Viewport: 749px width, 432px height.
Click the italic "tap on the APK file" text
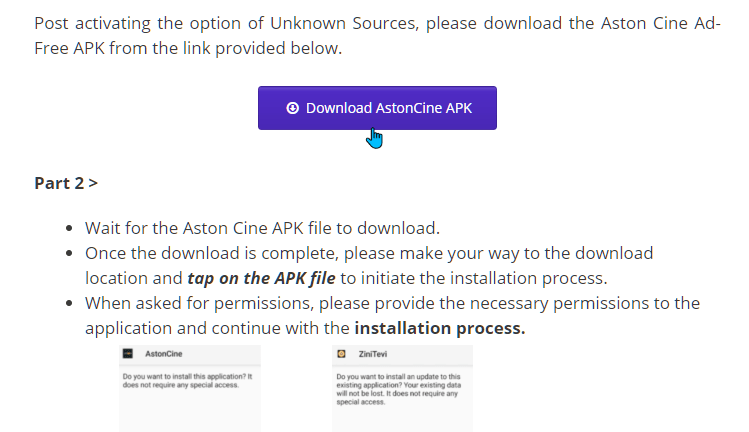pos(261,278)
